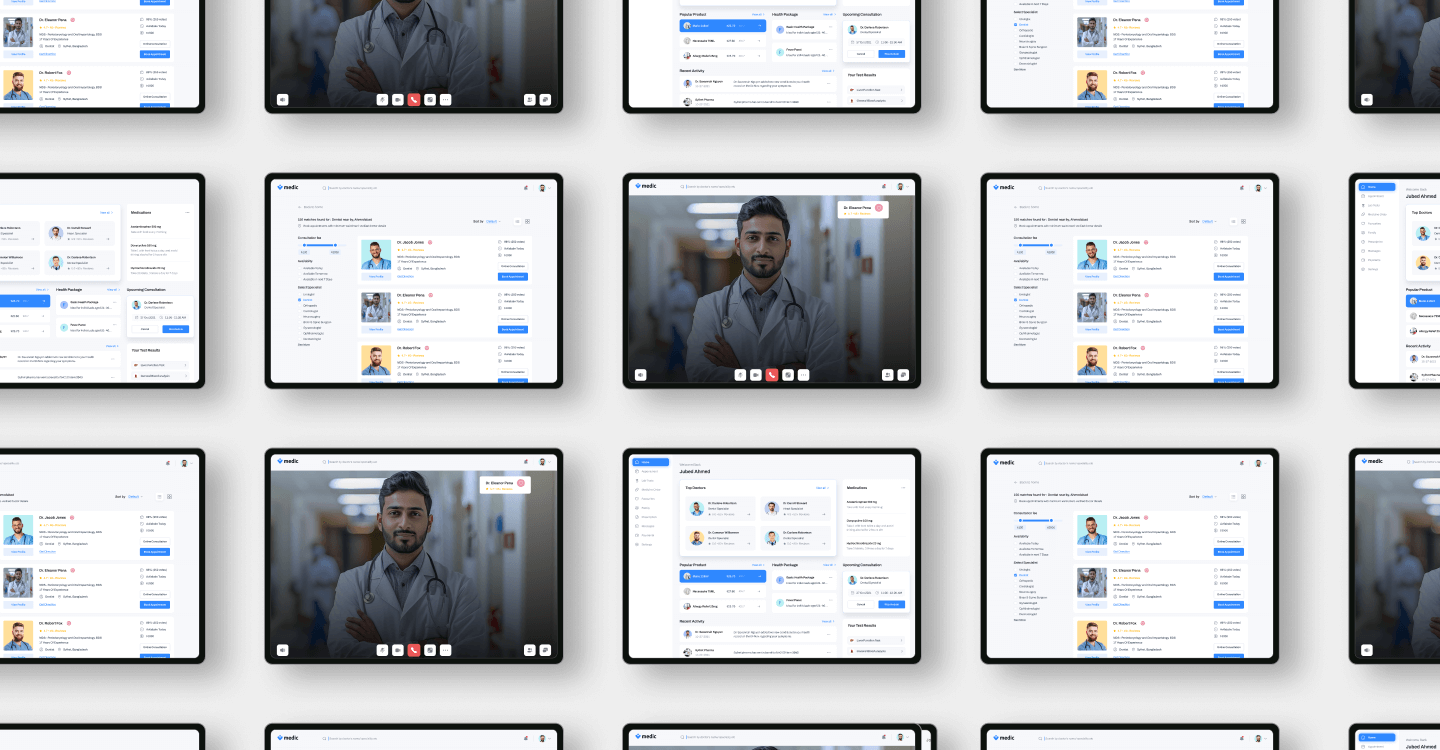The height and width of the screenshot is (750, 1440).
Task: Click Book Appointment for Dr. Jacob Jones
Action: point(513,276)
